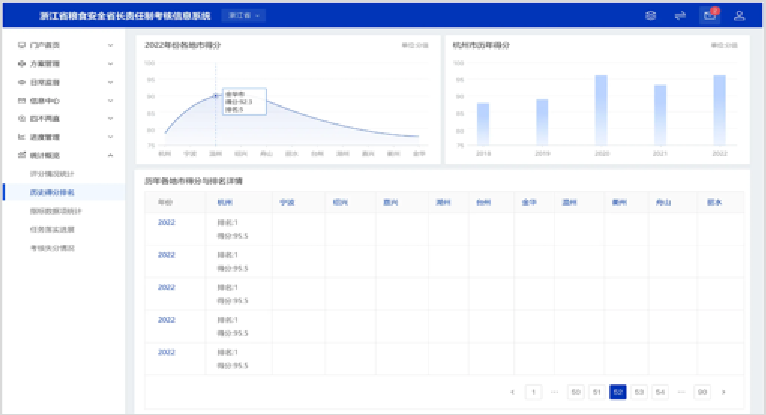766x415 pixels.
Task: Click the 进度管理 sidebar icon
Action: point(22,137)
